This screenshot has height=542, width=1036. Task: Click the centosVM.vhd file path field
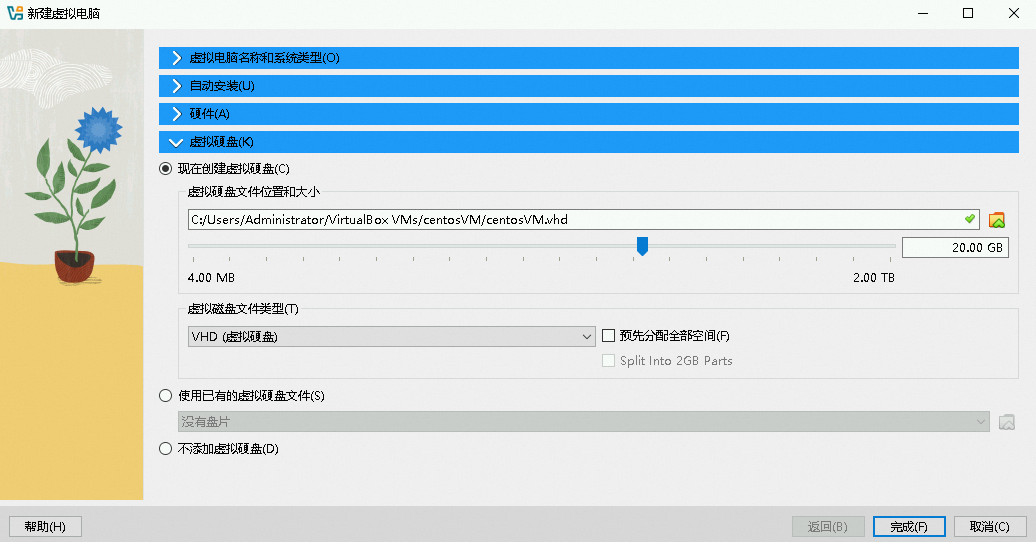click(x=583, y=219)
